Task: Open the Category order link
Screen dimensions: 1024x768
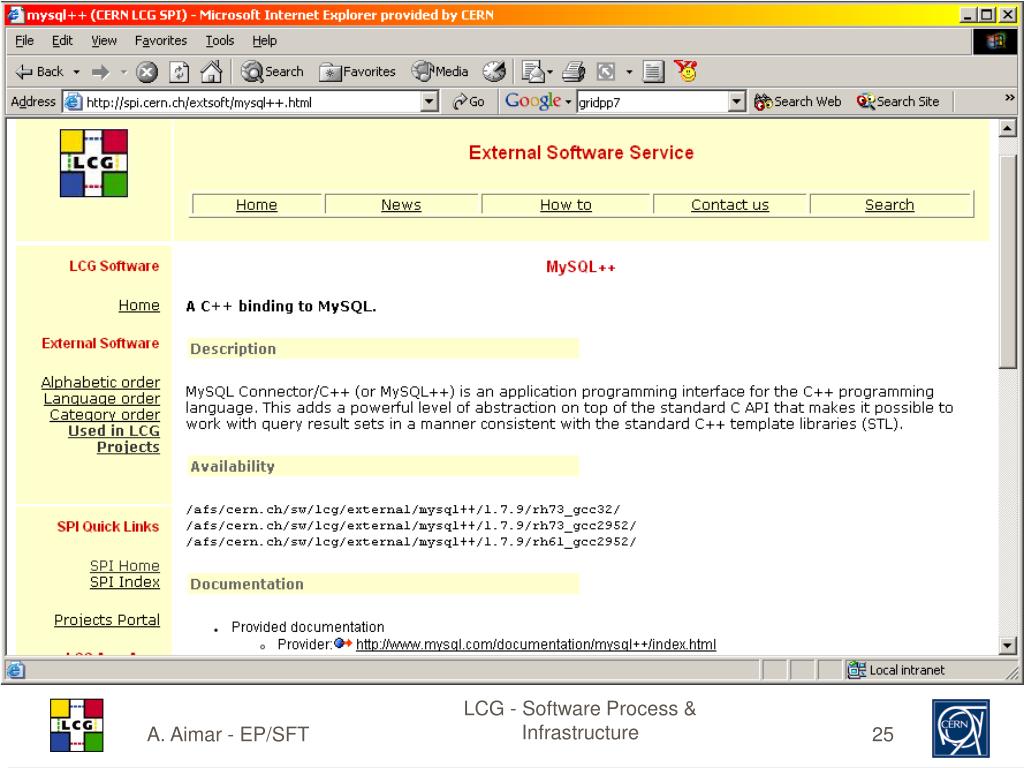Action: click(104, 415)
